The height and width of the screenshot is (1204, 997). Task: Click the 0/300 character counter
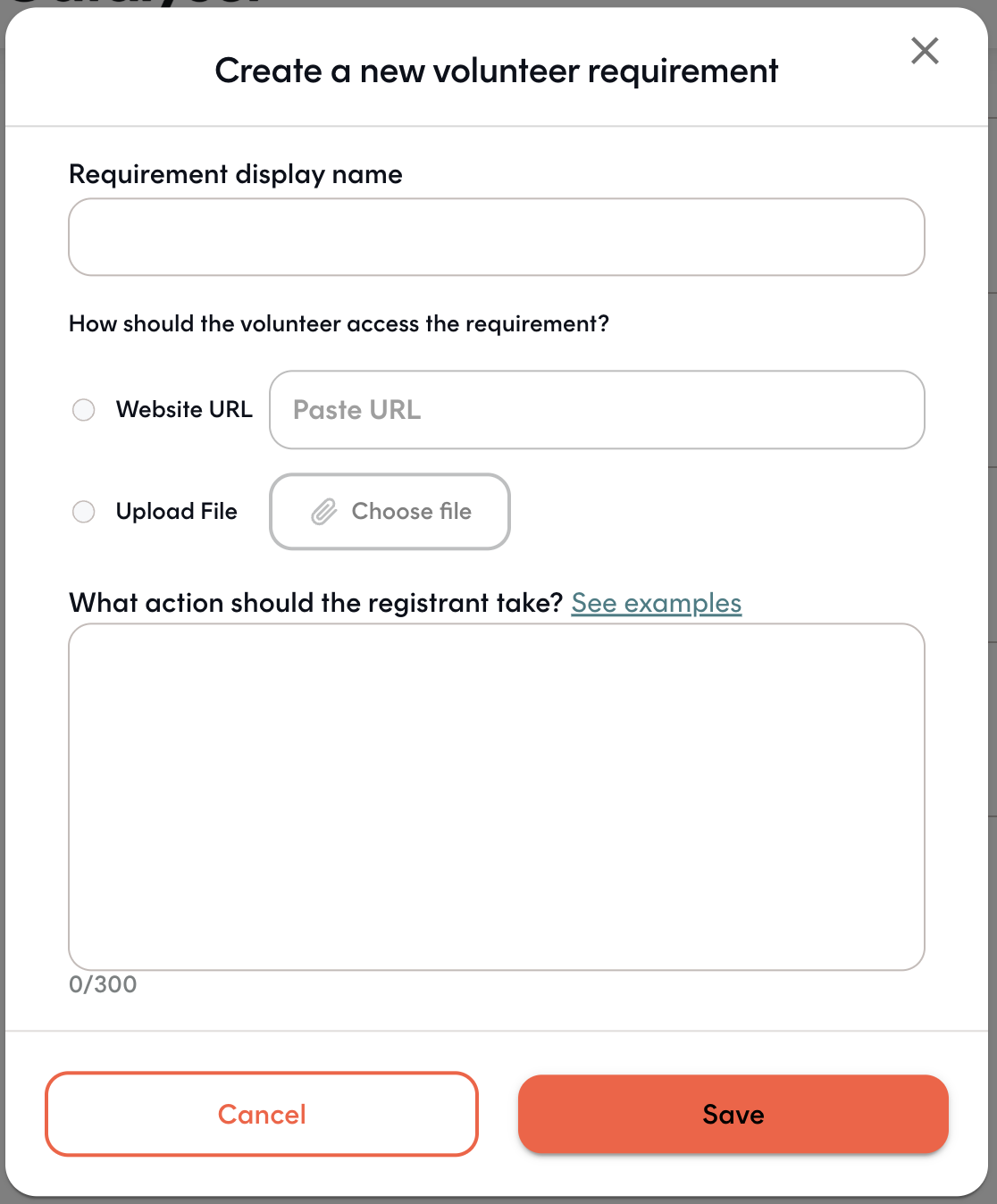tap(103, 984)
